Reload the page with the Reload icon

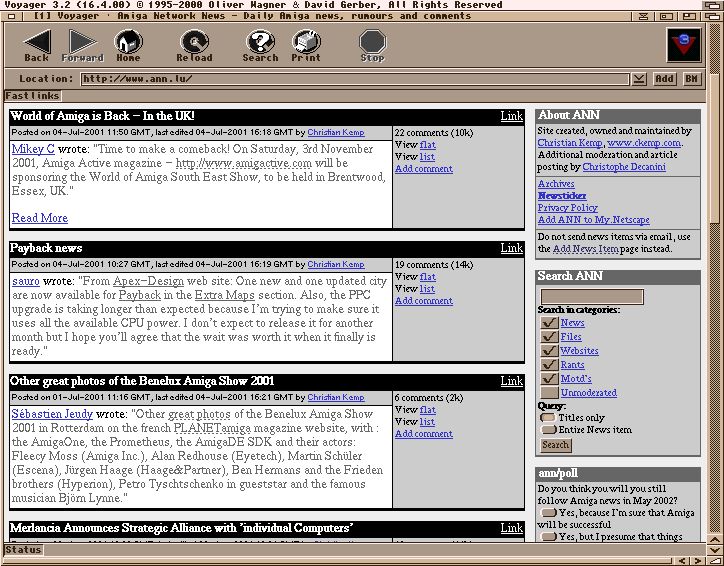194,42
